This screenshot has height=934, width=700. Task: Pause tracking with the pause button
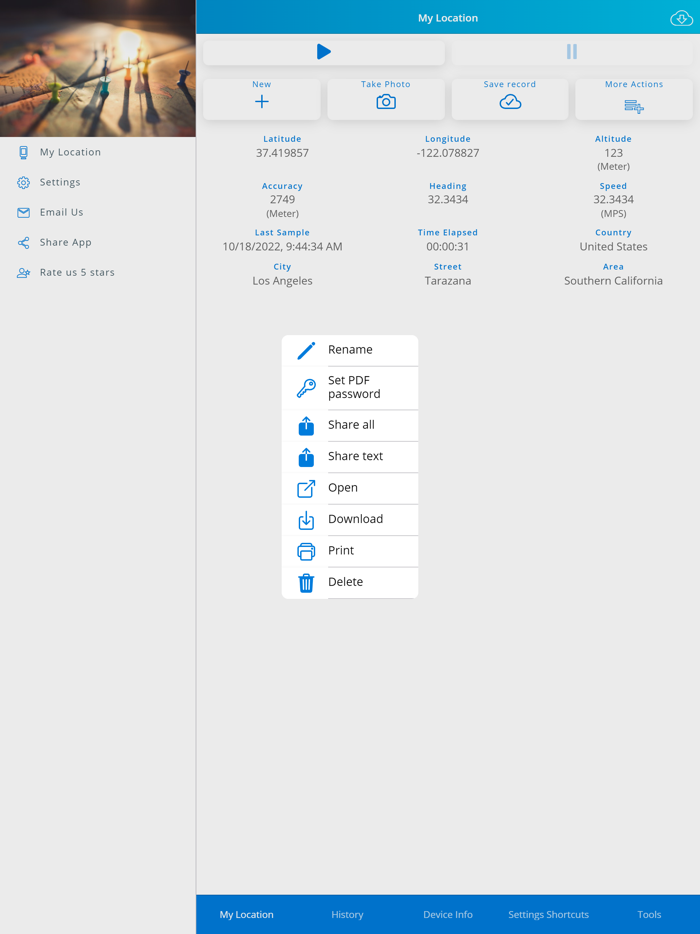tap(571, 52)
